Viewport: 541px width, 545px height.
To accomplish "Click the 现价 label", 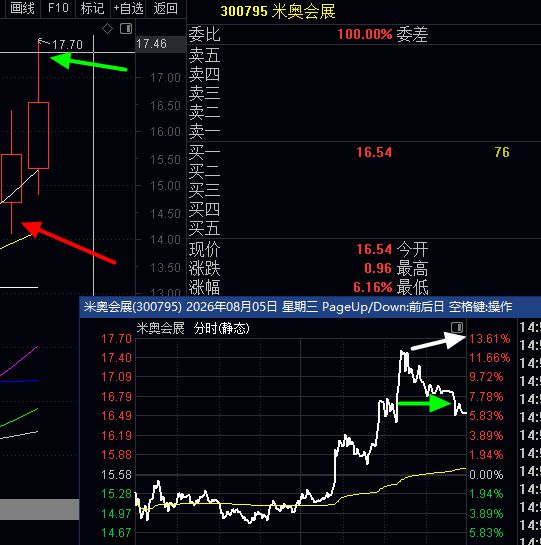I will (204, 249).
